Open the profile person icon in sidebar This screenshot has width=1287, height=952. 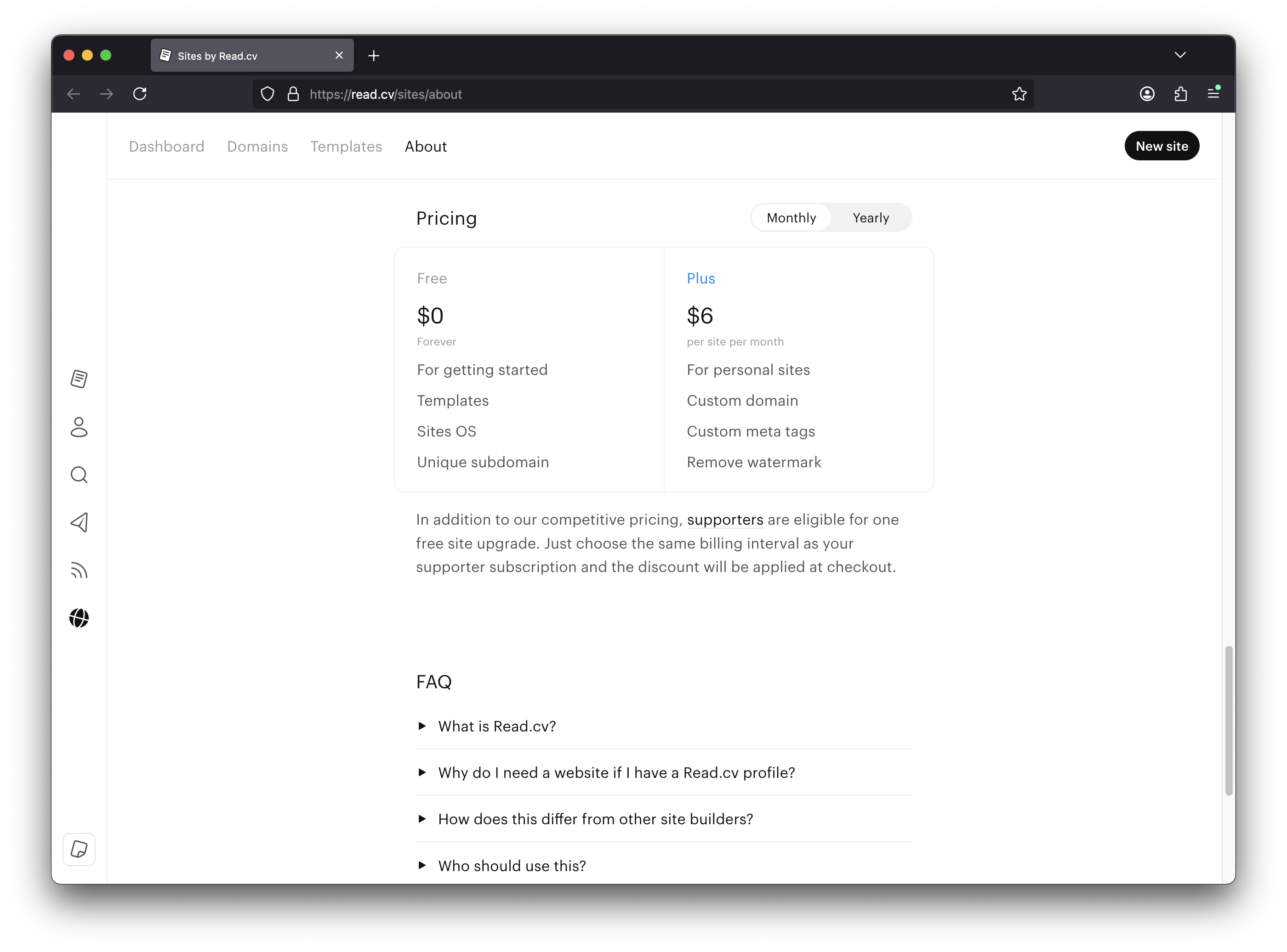[x=79, y=427]
